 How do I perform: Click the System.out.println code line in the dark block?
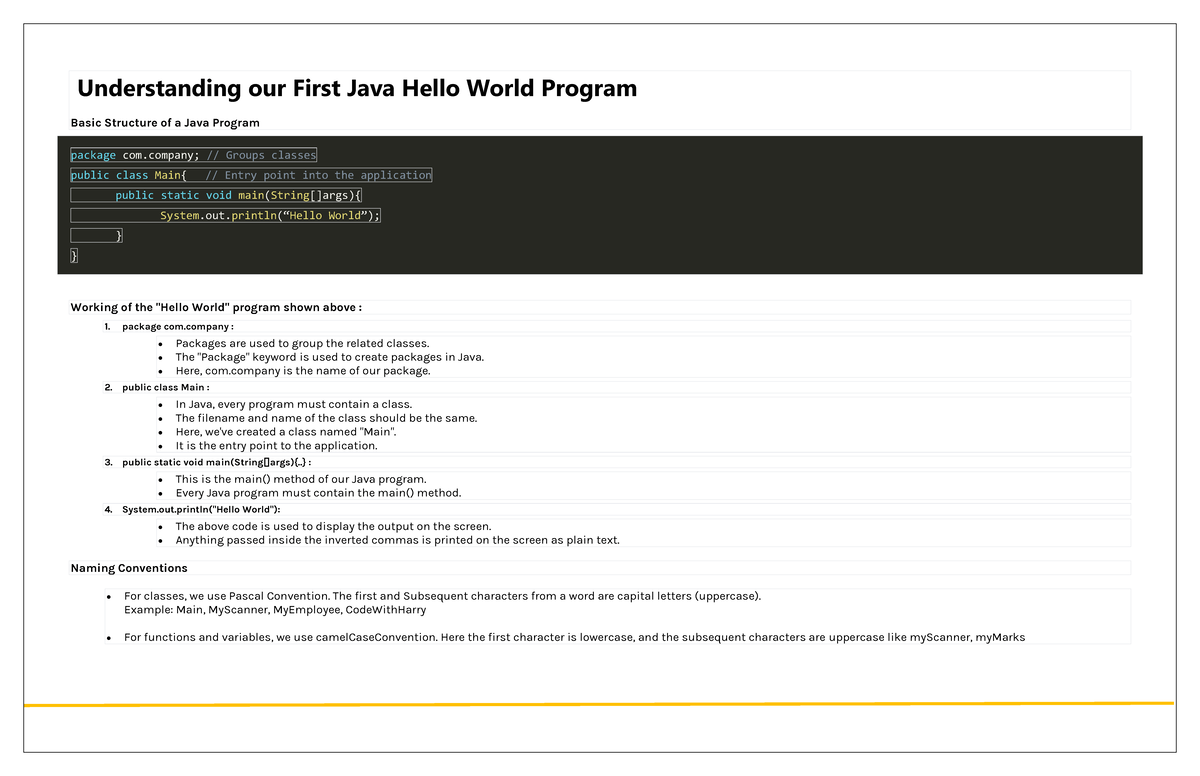coord(270,216)
